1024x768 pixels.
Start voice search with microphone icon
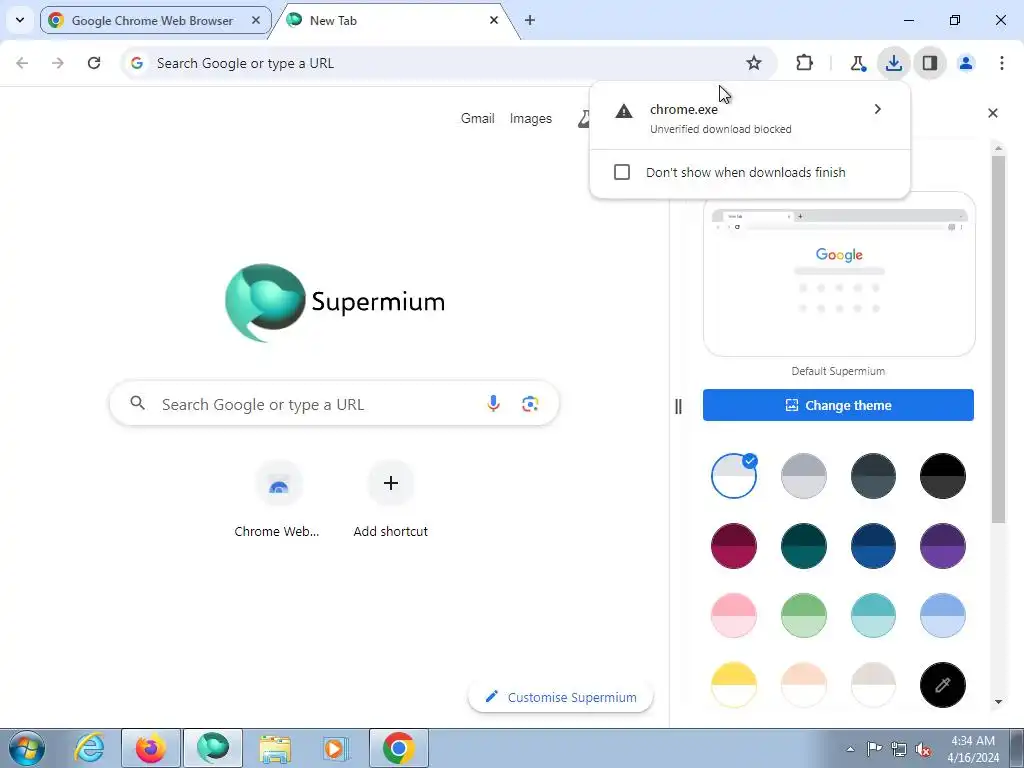pyautogui.click(x=493, y=404)
